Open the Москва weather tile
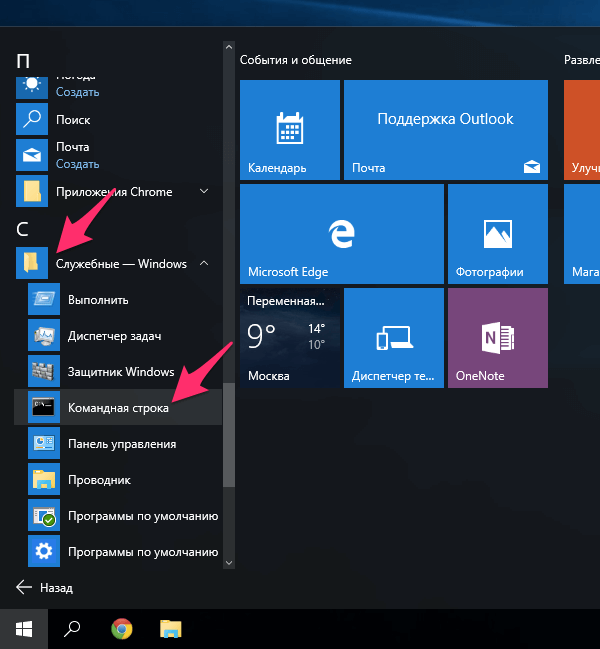 tap(290, 338)
